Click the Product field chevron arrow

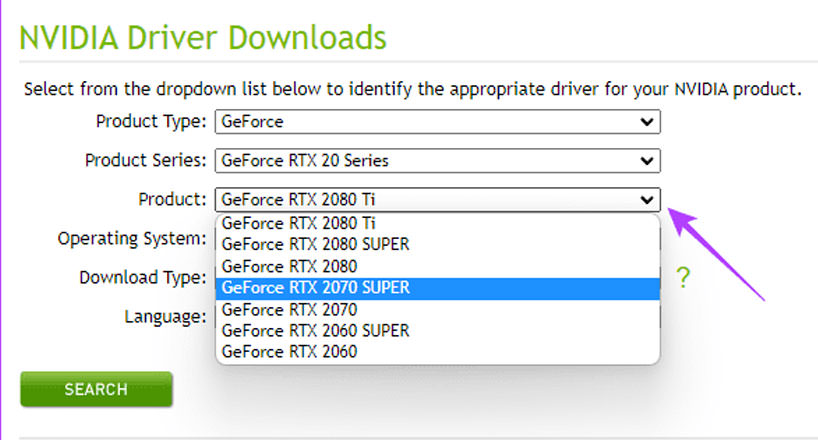coord(647,200)
